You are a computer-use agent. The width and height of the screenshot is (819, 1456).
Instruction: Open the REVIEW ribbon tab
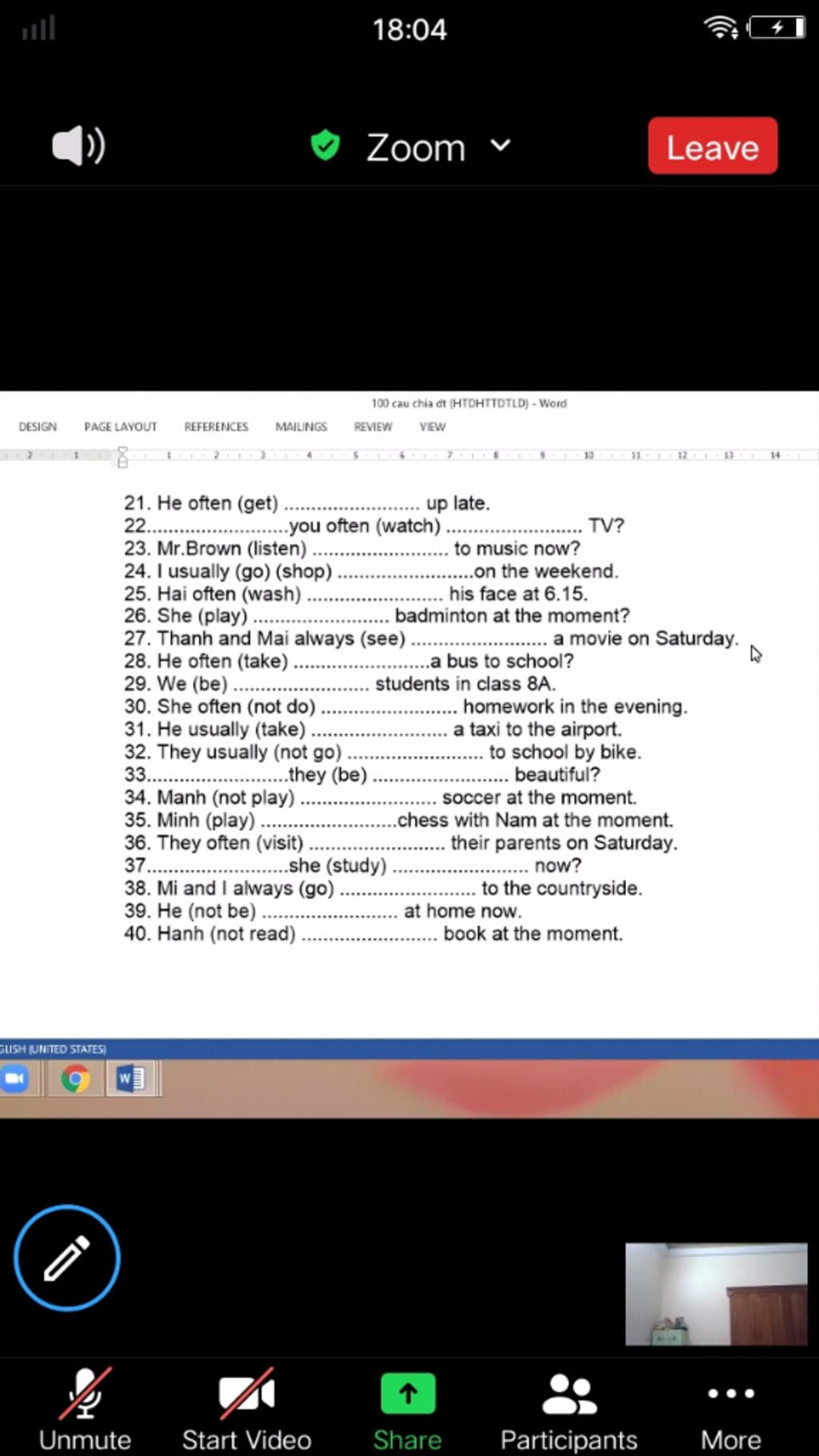tap(373, 426)
